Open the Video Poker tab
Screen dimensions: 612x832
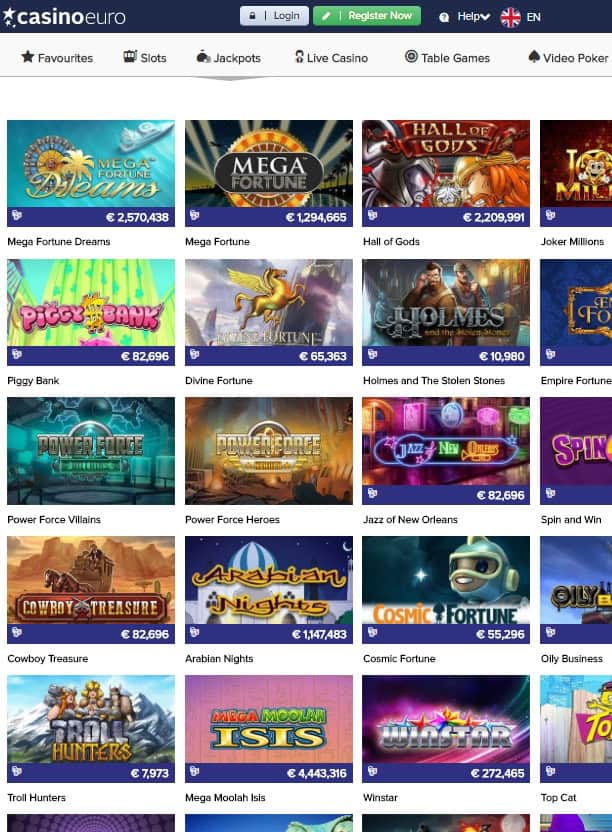point(568,57)
